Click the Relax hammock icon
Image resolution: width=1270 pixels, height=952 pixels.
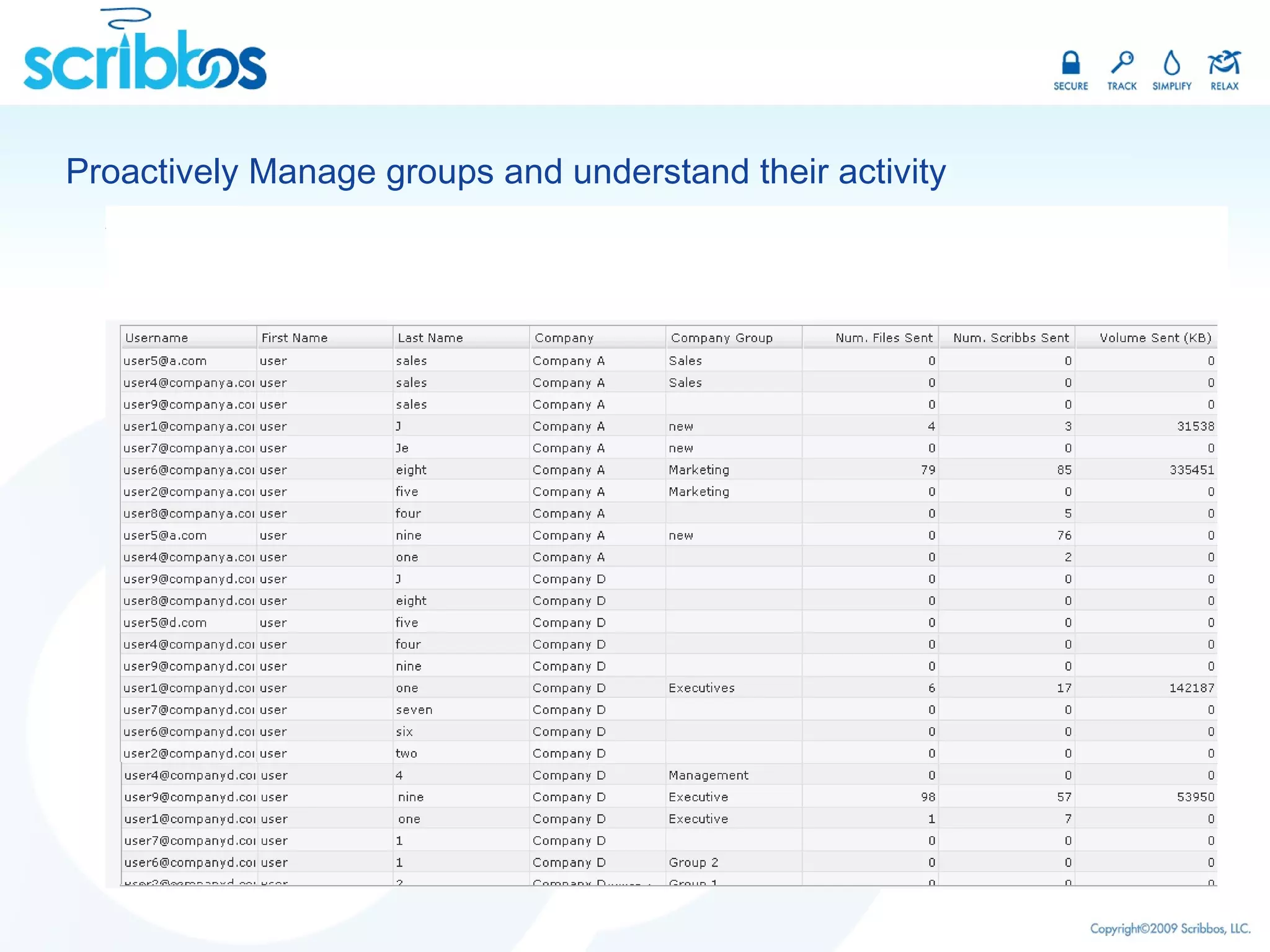pyautogui.click(x=1224, y=63)
